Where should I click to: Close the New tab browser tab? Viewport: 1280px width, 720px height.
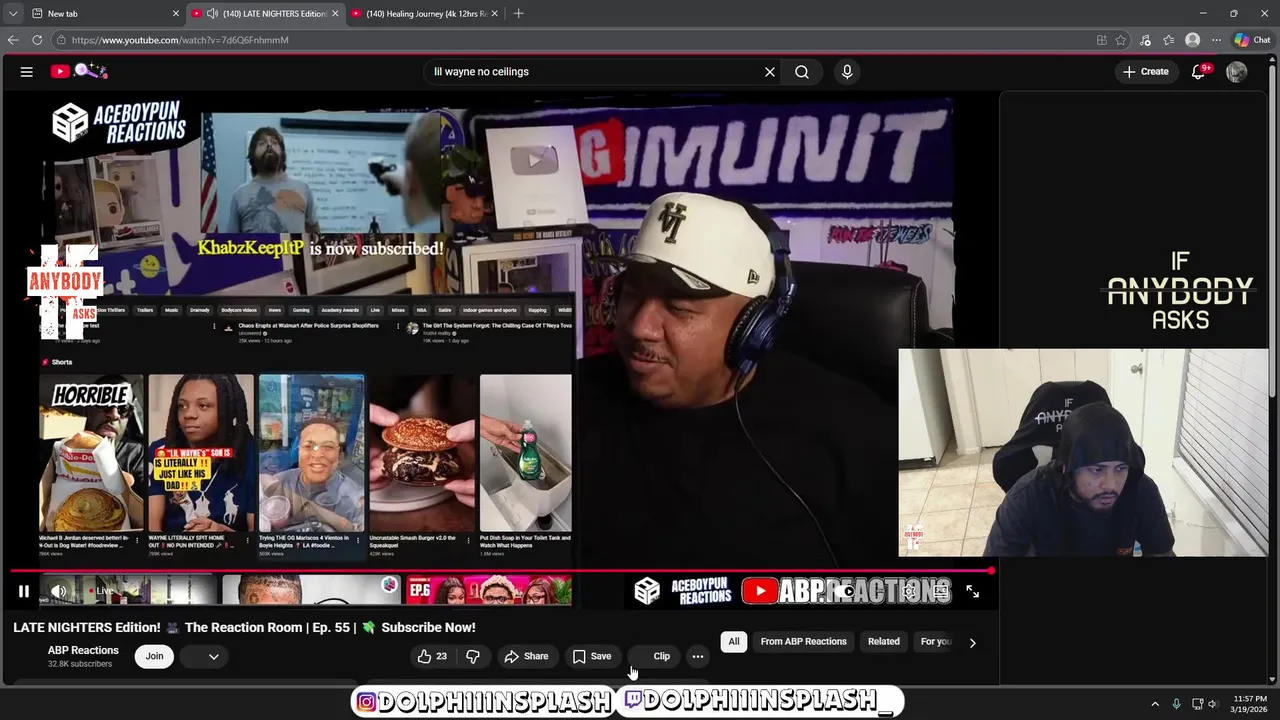point(176,14)
